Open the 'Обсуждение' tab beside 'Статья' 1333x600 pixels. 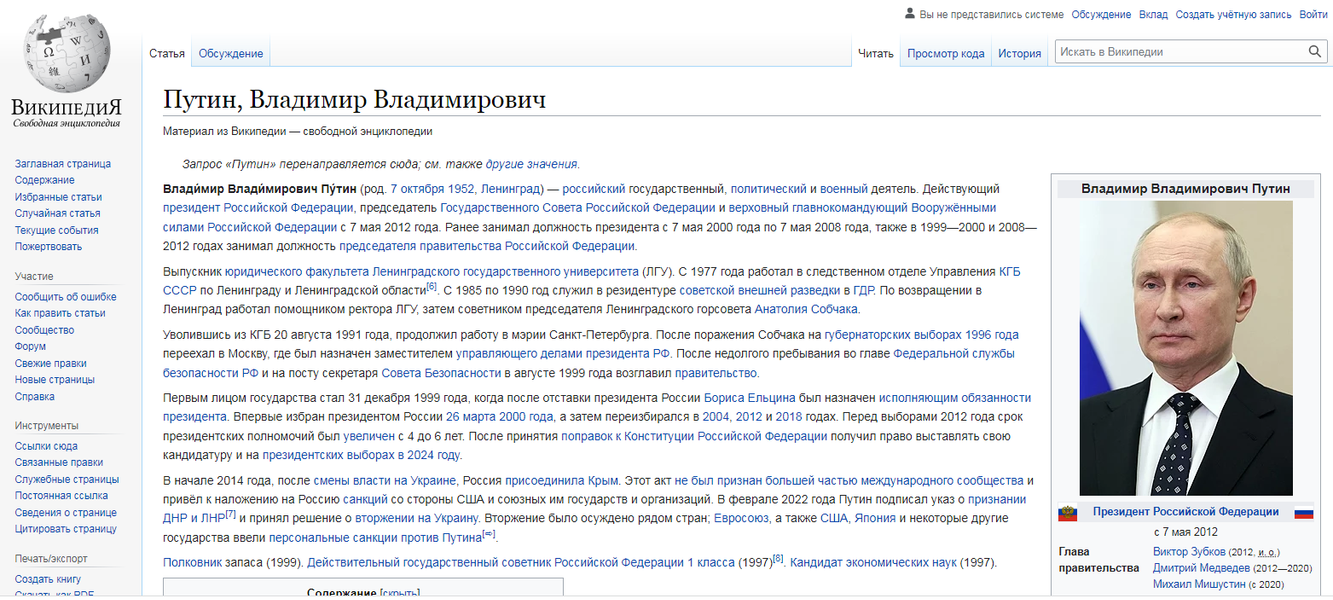coord(231,54)
